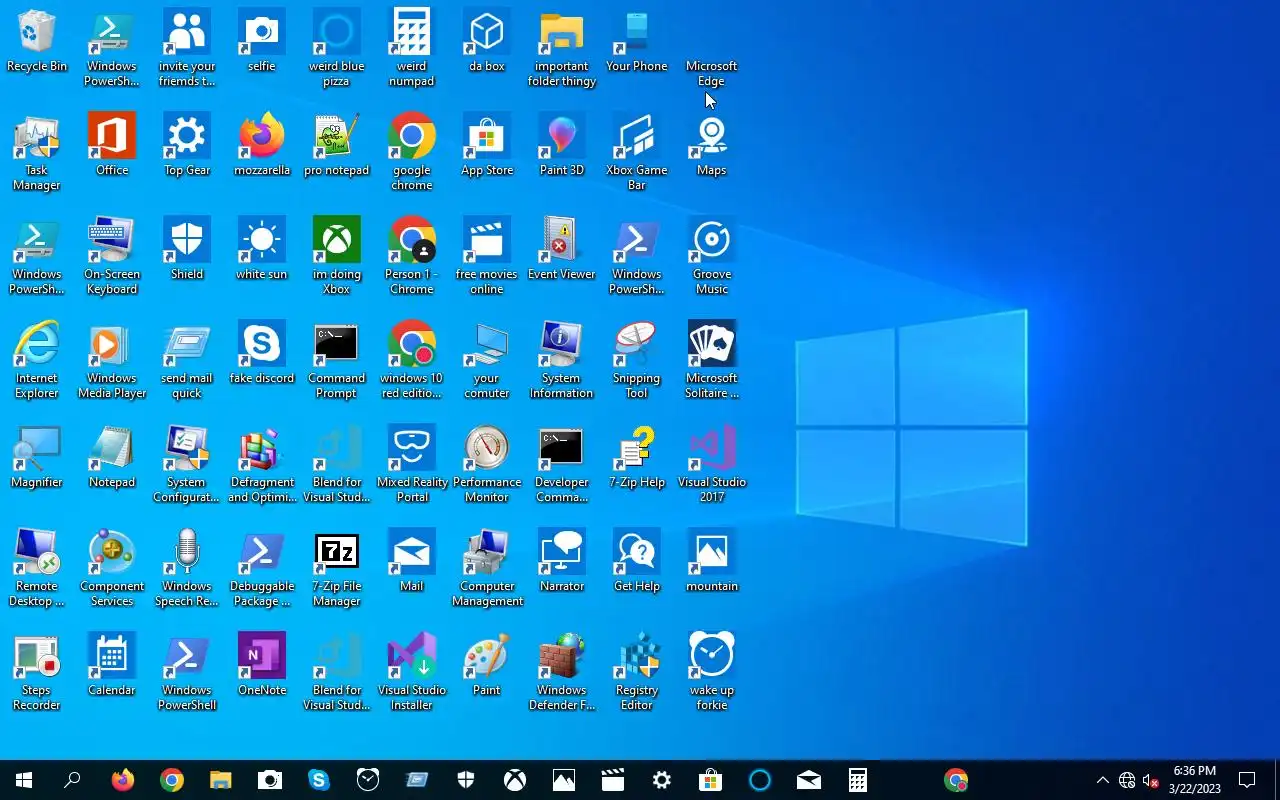Select the Visual Studio Installer desktop shortcut
This screenshot has width=1280, height=800.
click(x=412, y=671)
